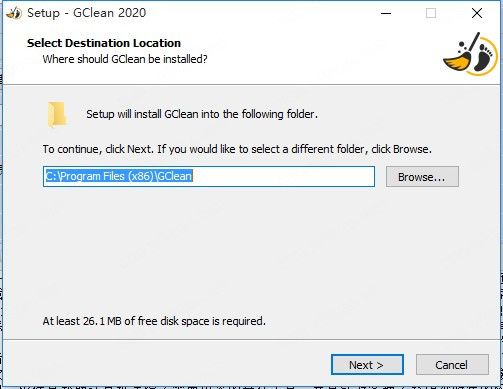Click the footprint in the GClean logo

[484, 57]
